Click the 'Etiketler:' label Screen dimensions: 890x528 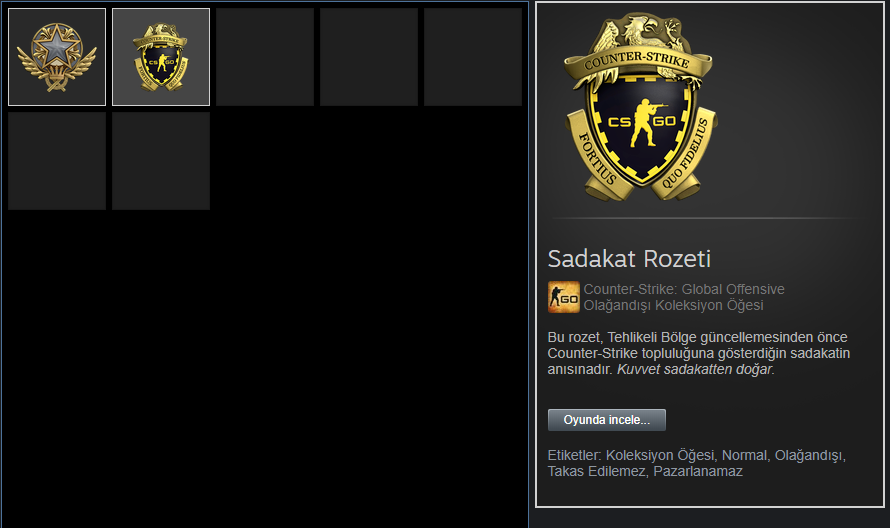click(x=574, y=455)
